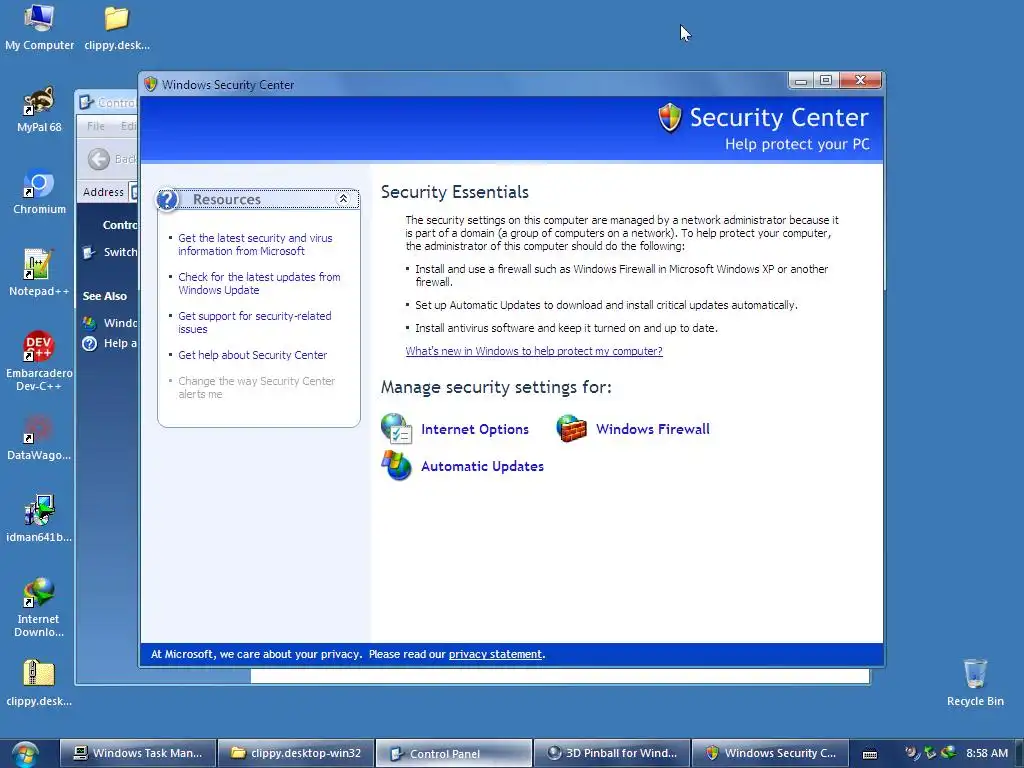Switch to Control Panel taskbar button

point(454,754)
